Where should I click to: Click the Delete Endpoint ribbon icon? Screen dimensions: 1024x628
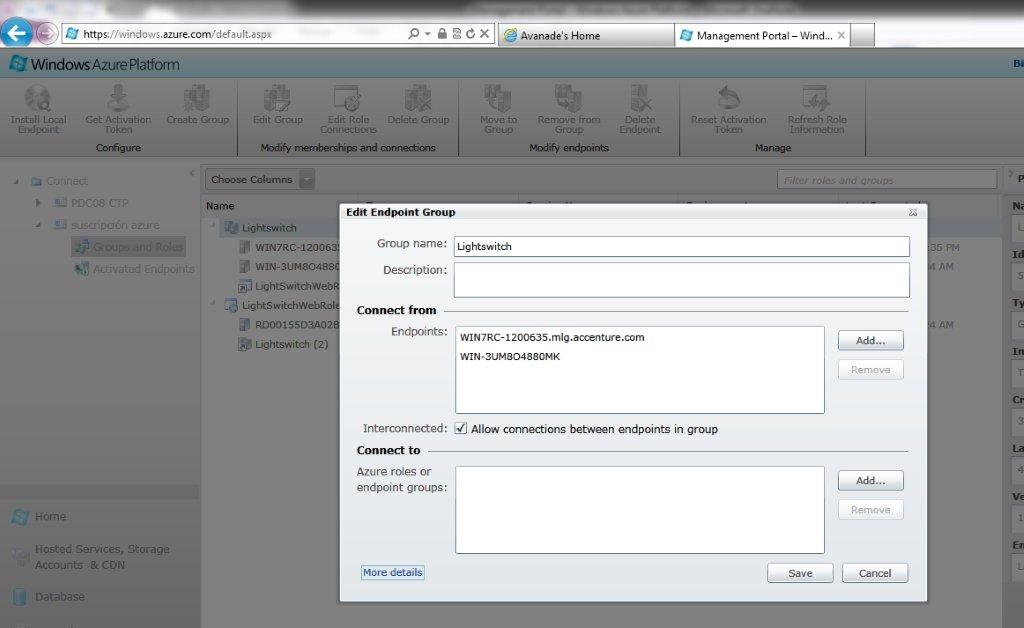[640, 98]
